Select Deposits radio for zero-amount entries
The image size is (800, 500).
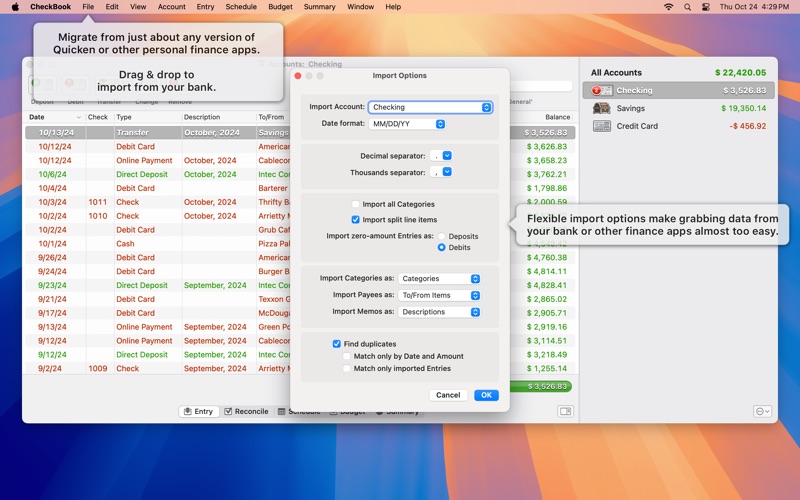[441, 236]
